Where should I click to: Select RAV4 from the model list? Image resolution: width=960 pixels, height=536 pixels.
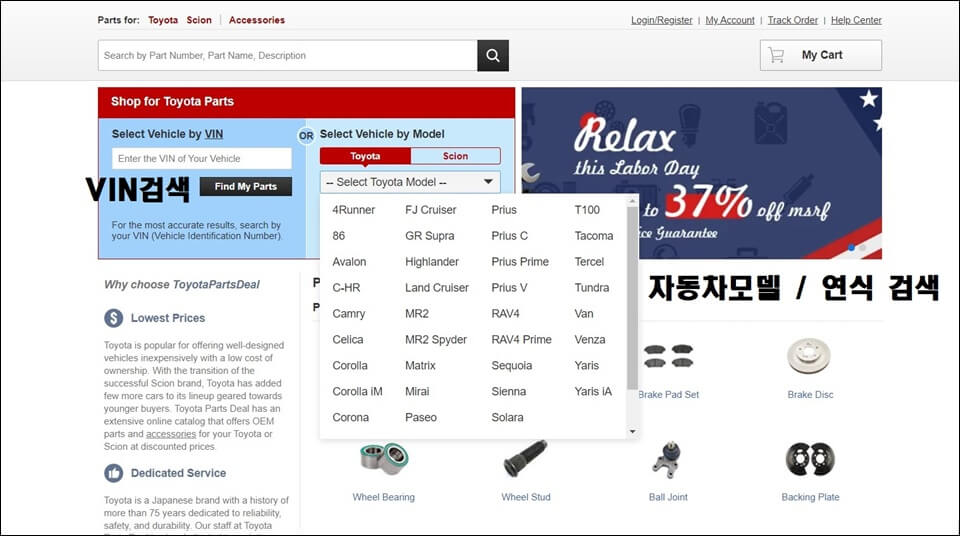[505, 314]
